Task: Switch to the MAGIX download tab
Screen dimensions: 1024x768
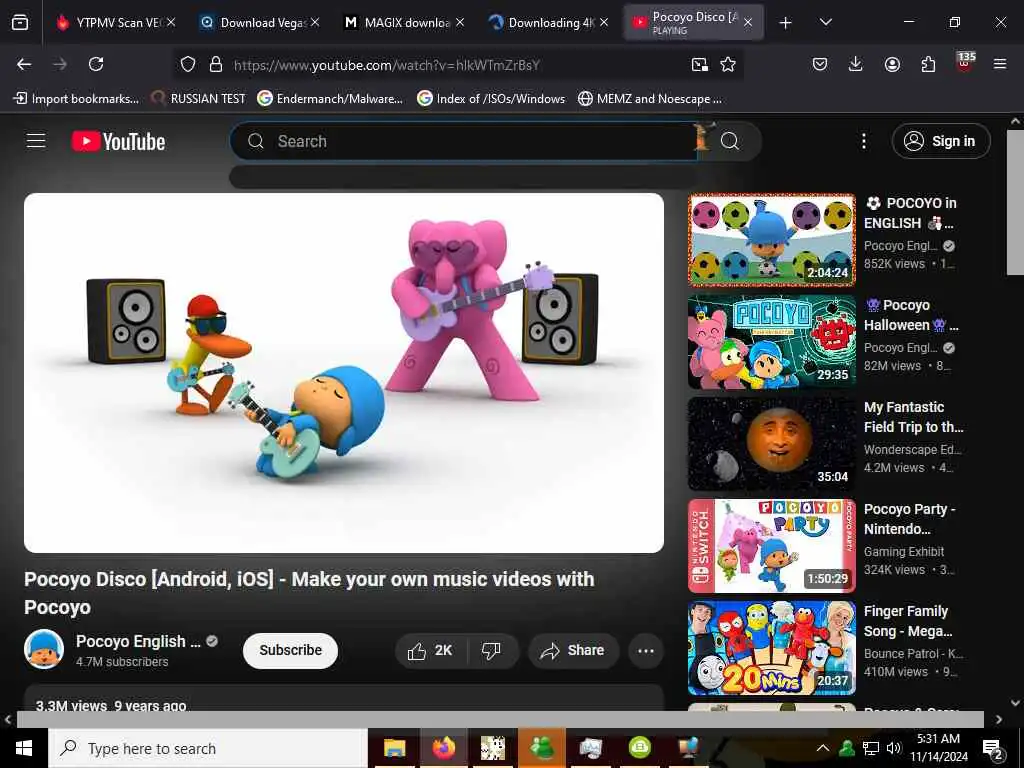Action: coord(404,23)
